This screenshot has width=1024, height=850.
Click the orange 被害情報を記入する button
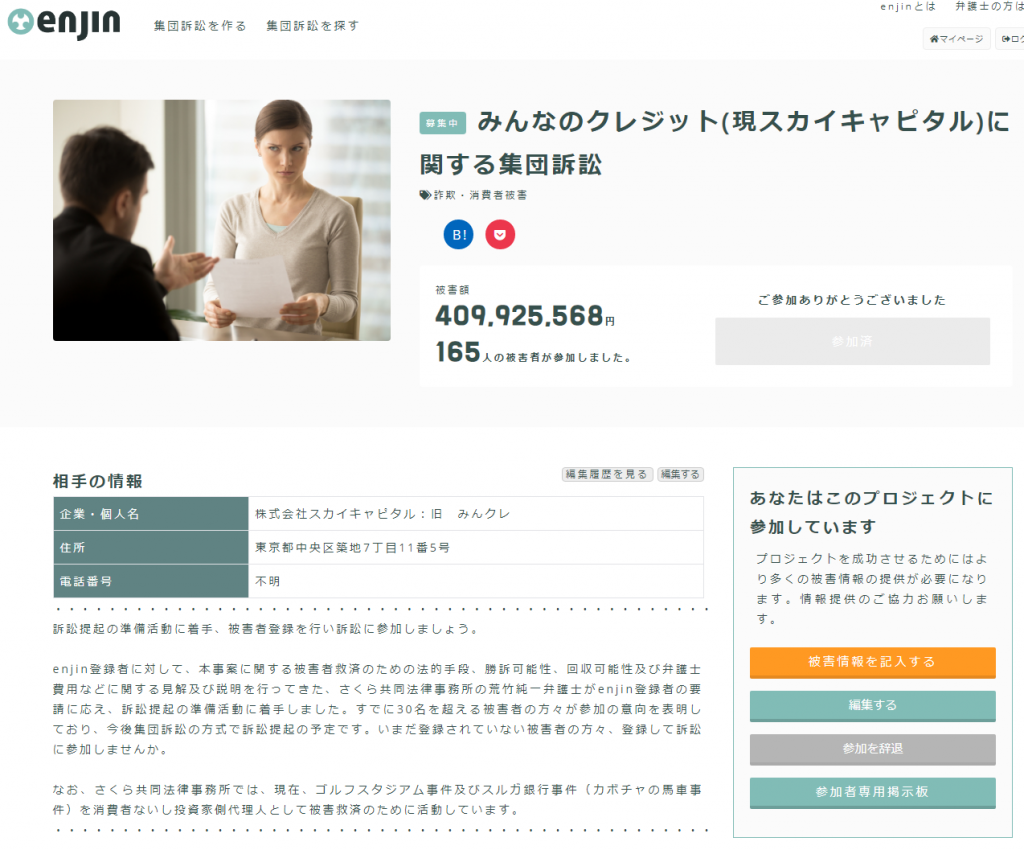pos(872,663)
